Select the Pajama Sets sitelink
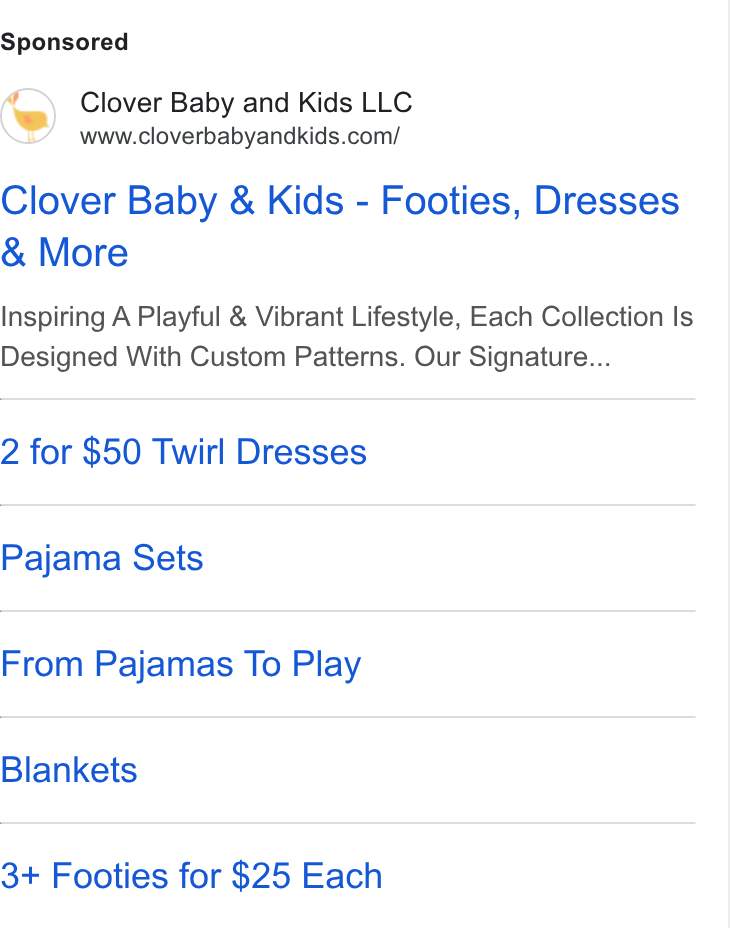 102,558
